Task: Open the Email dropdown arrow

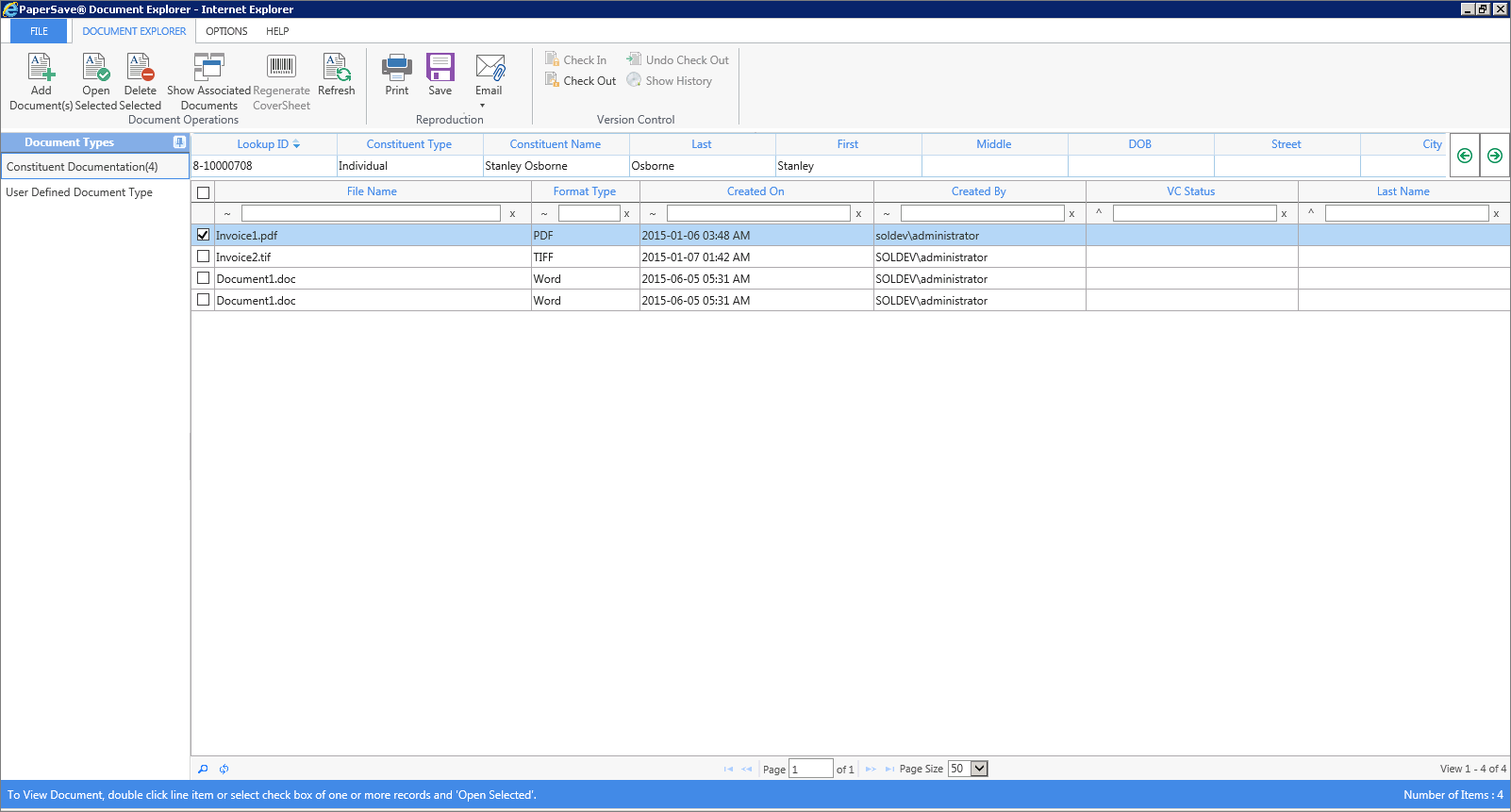Action: 482,106
